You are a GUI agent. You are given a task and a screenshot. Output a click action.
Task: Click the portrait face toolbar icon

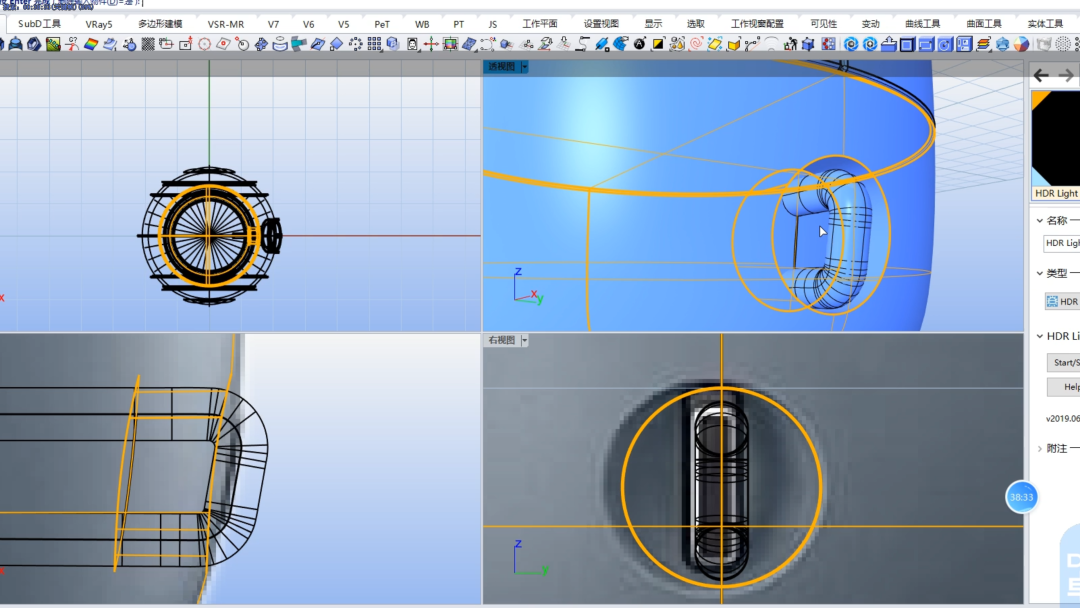(412, 45)
